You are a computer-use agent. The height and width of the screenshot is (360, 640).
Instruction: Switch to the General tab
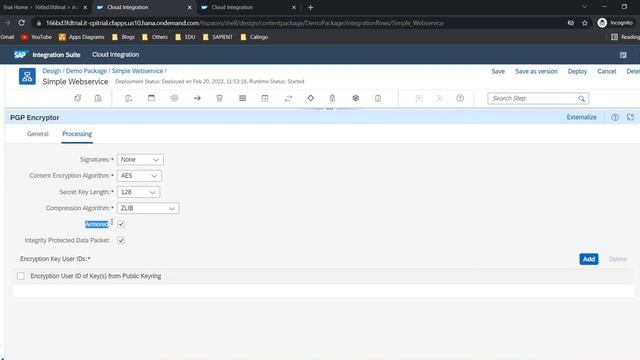click(x=38, y=134)
